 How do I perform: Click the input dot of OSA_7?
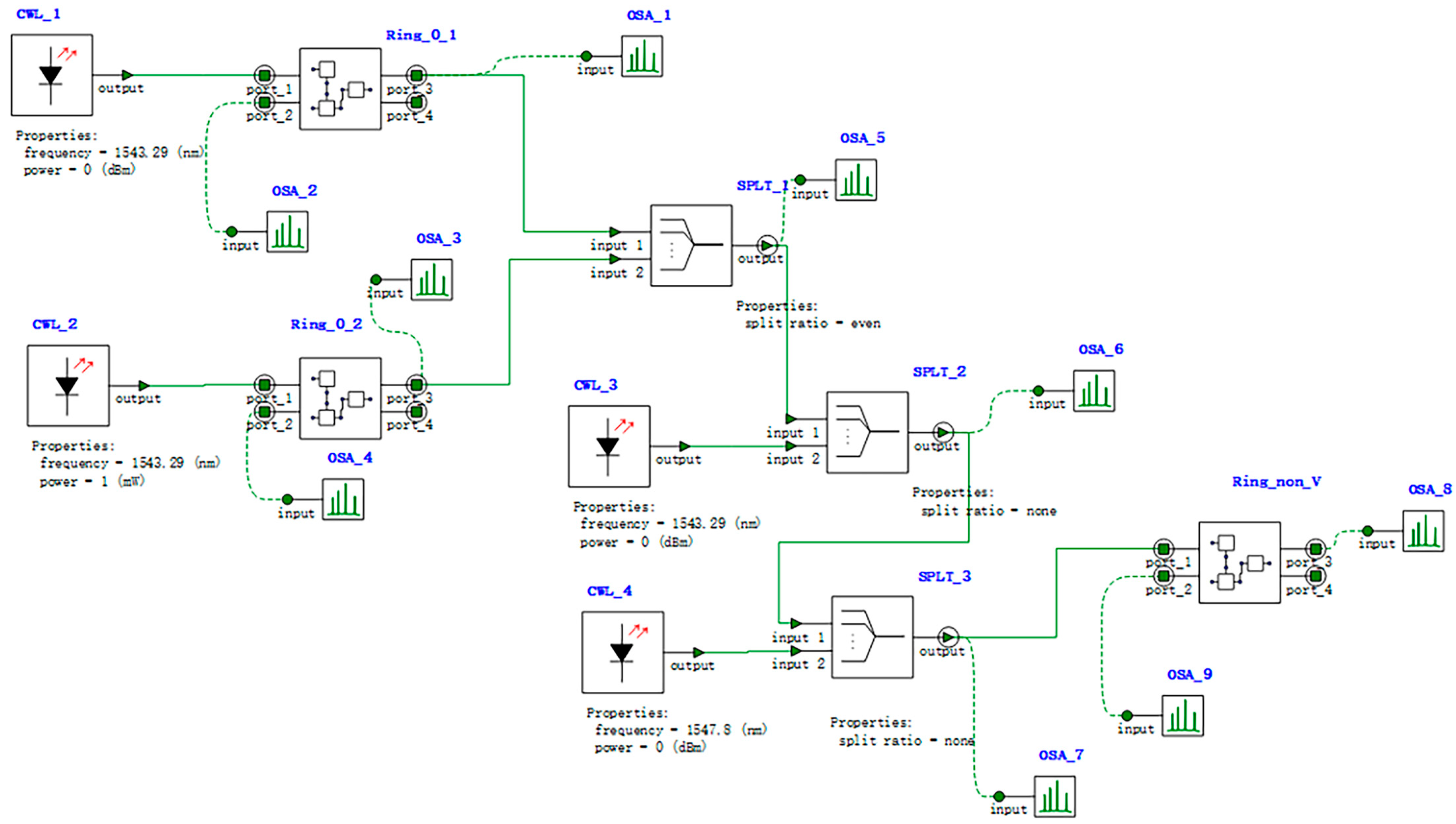[x=999, y=796]
